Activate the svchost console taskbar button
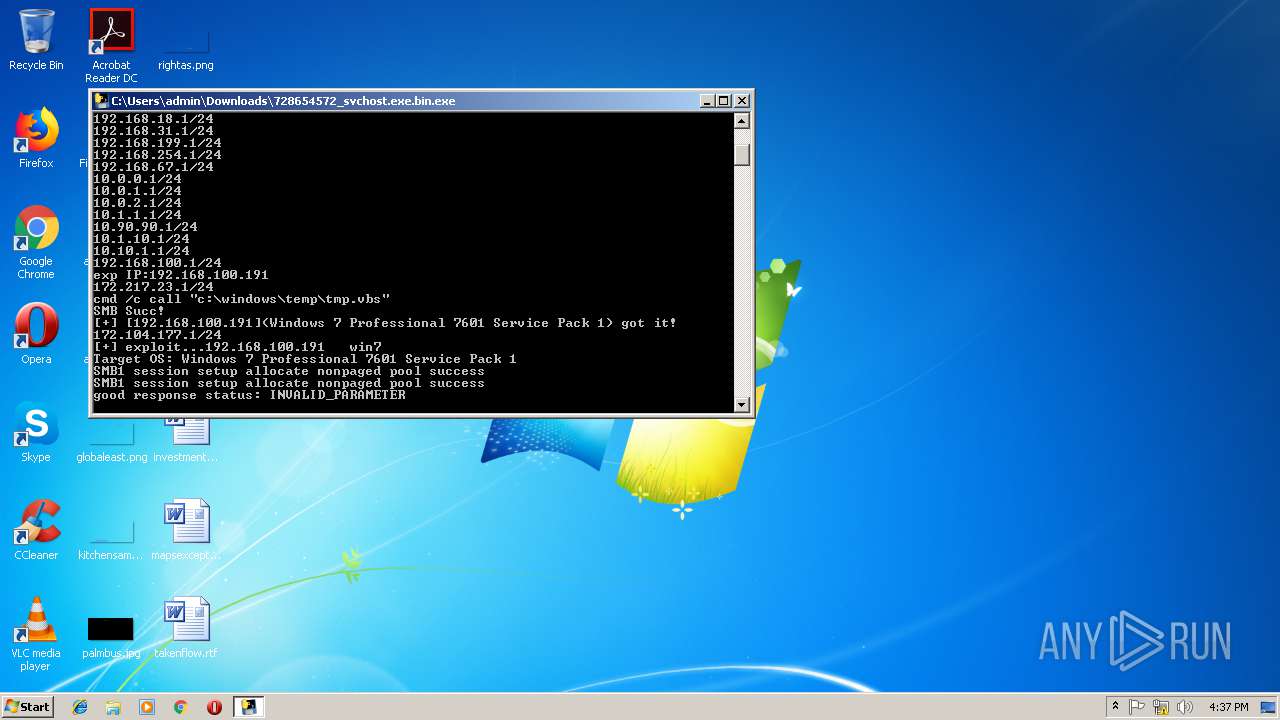 pos(248,707)
